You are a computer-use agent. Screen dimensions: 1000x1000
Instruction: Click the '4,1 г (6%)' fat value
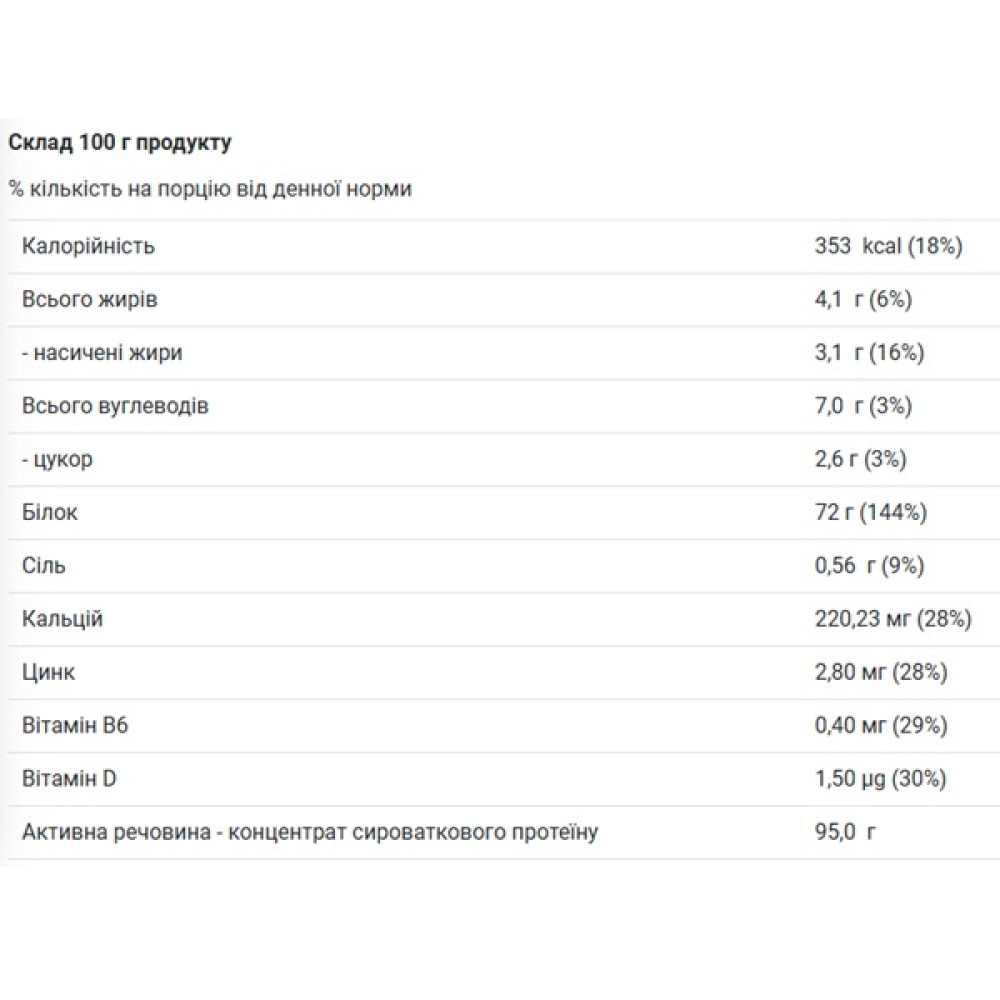pyautogui.click(x=864, y=300)
